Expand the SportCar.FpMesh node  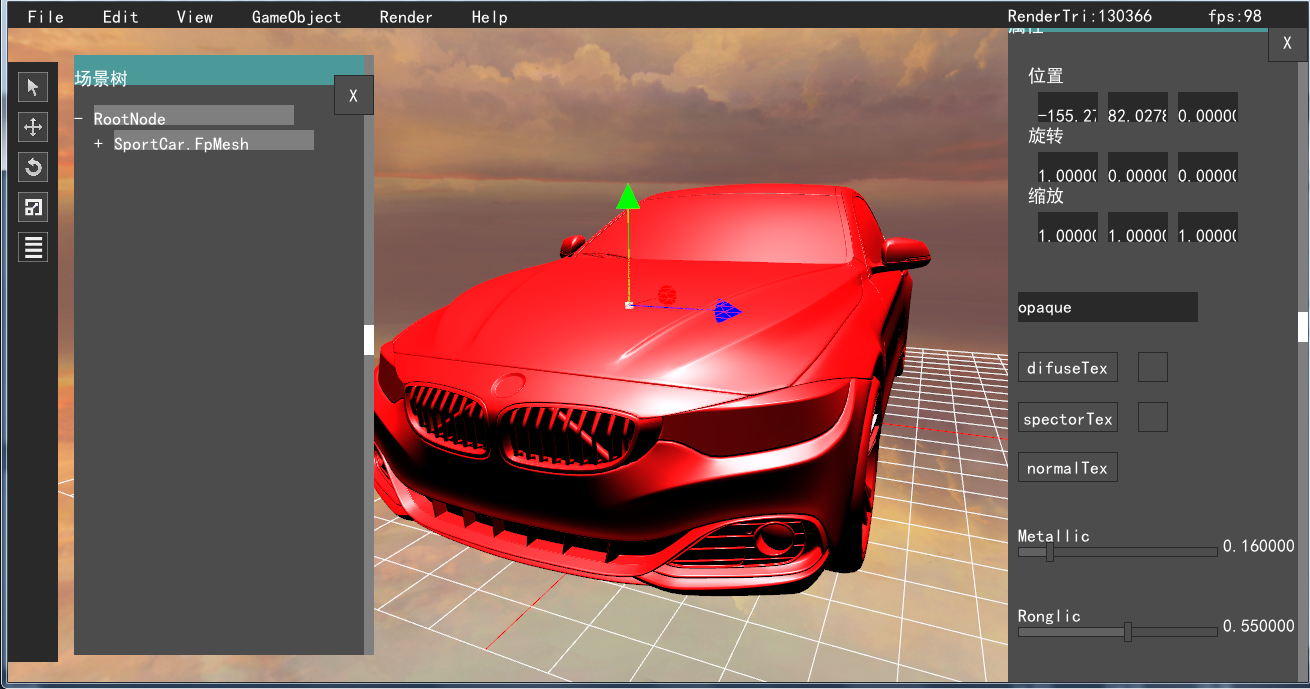pos(98,144)
